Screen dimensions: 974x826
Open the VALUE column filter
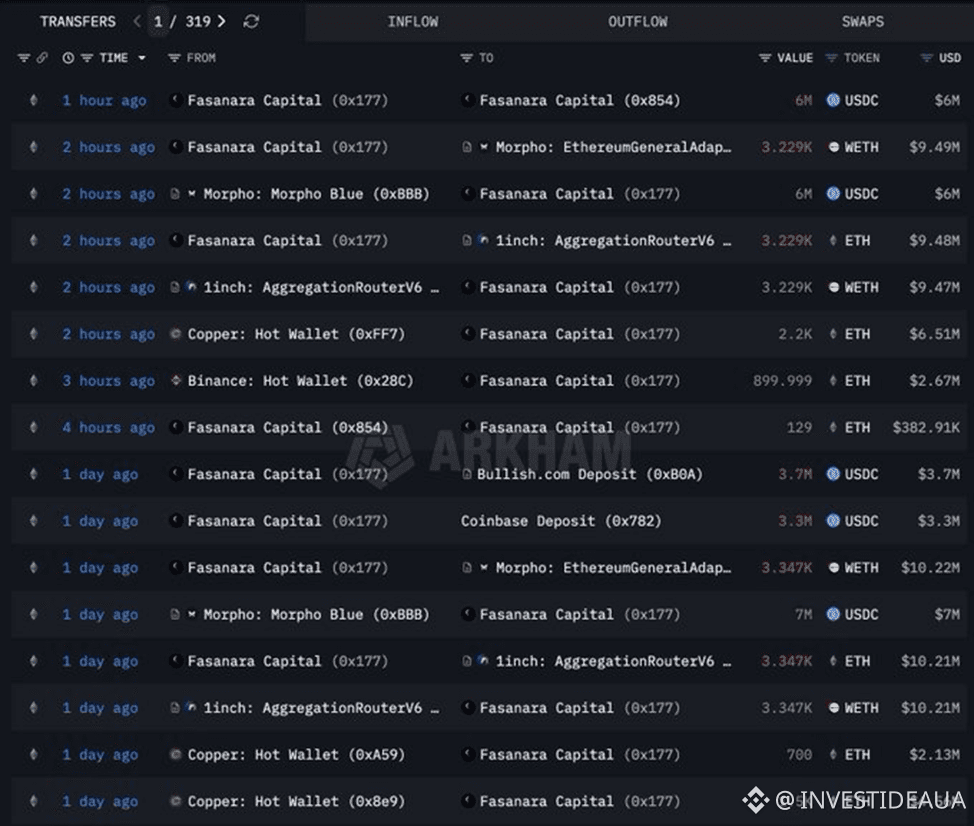[x=765, y=58]
